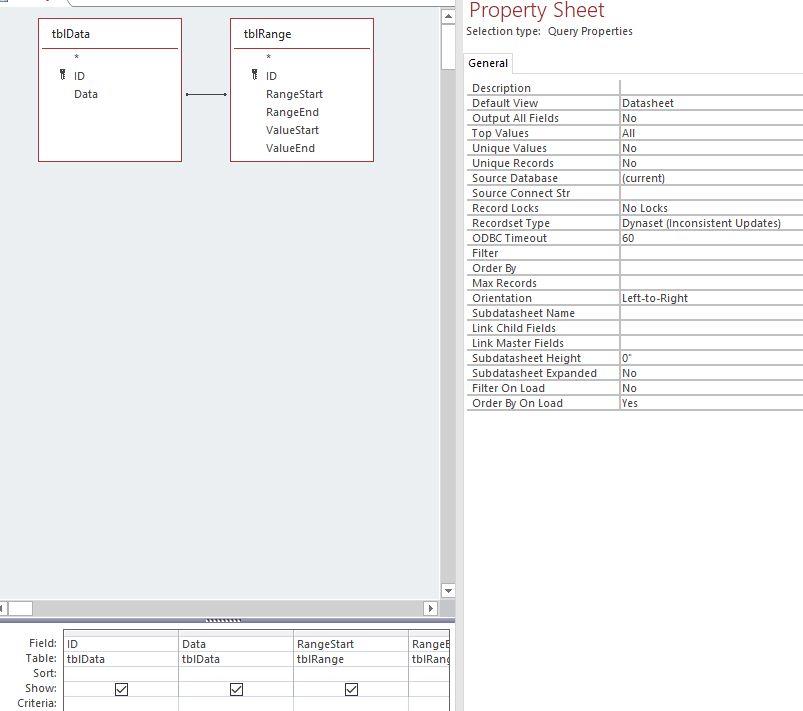The image size is (803, 711).
Task: Click the Sort cell of the Data column
Action: pos(236,674)
